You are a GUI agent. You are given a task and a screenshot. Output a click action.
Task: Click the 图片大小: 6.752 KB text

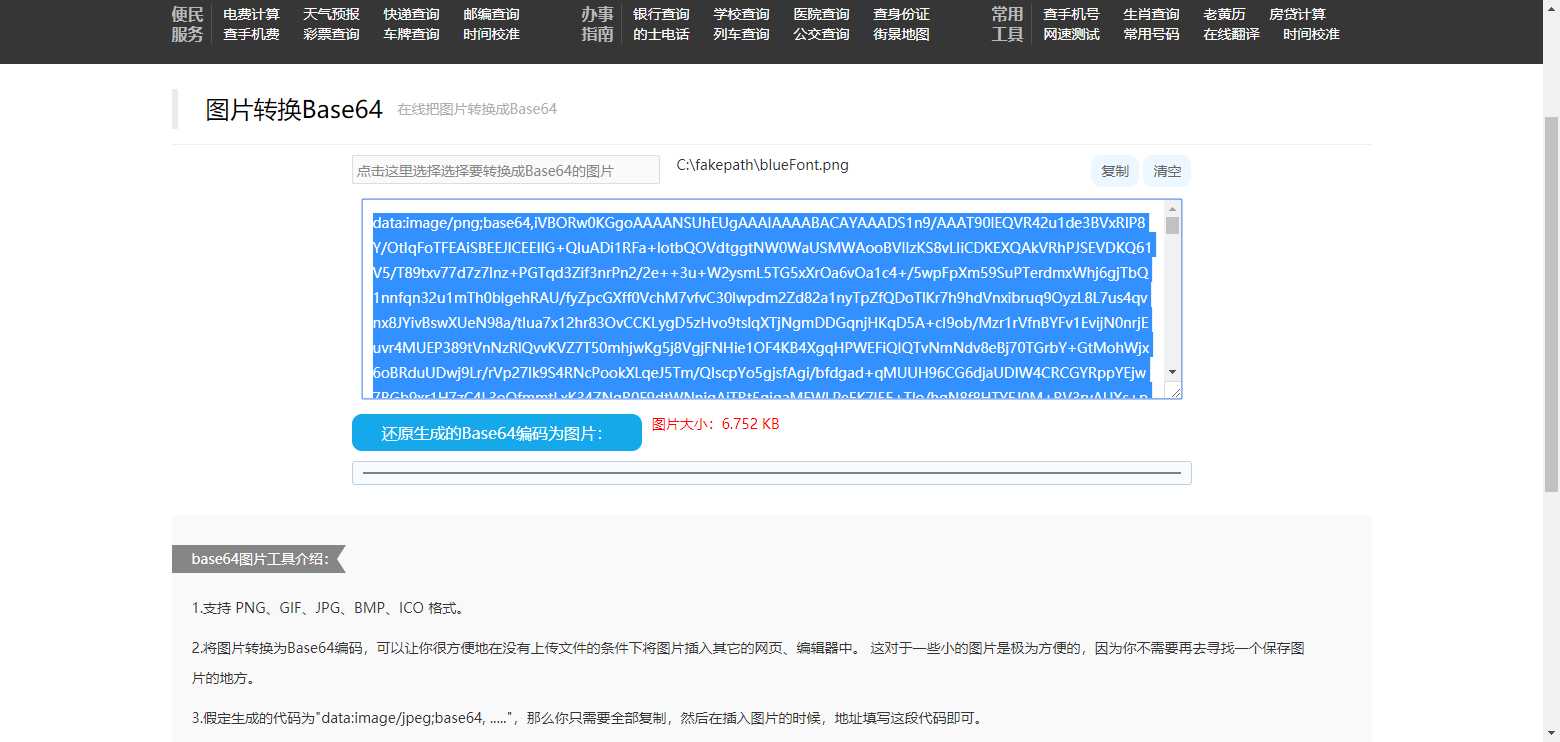(715, 424)
